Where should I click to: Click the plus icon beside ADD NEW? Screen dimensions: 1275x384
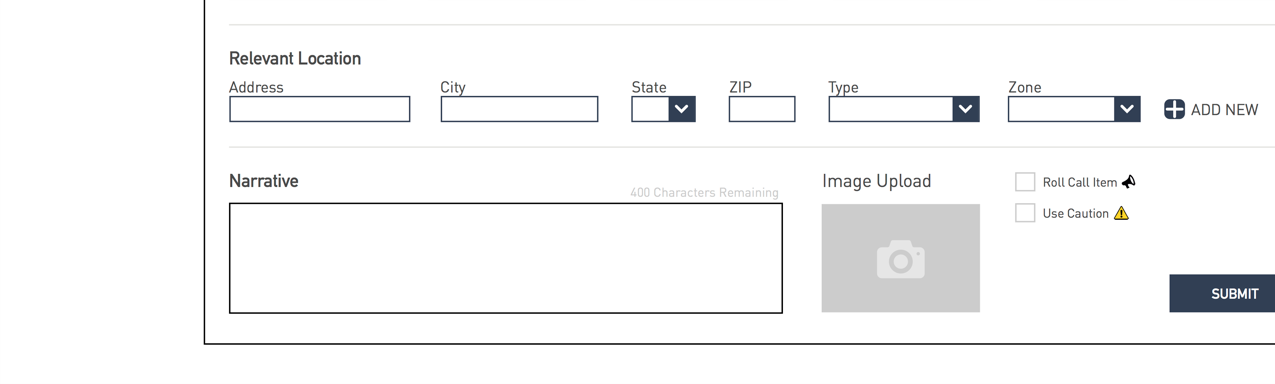coord(1174,109)
